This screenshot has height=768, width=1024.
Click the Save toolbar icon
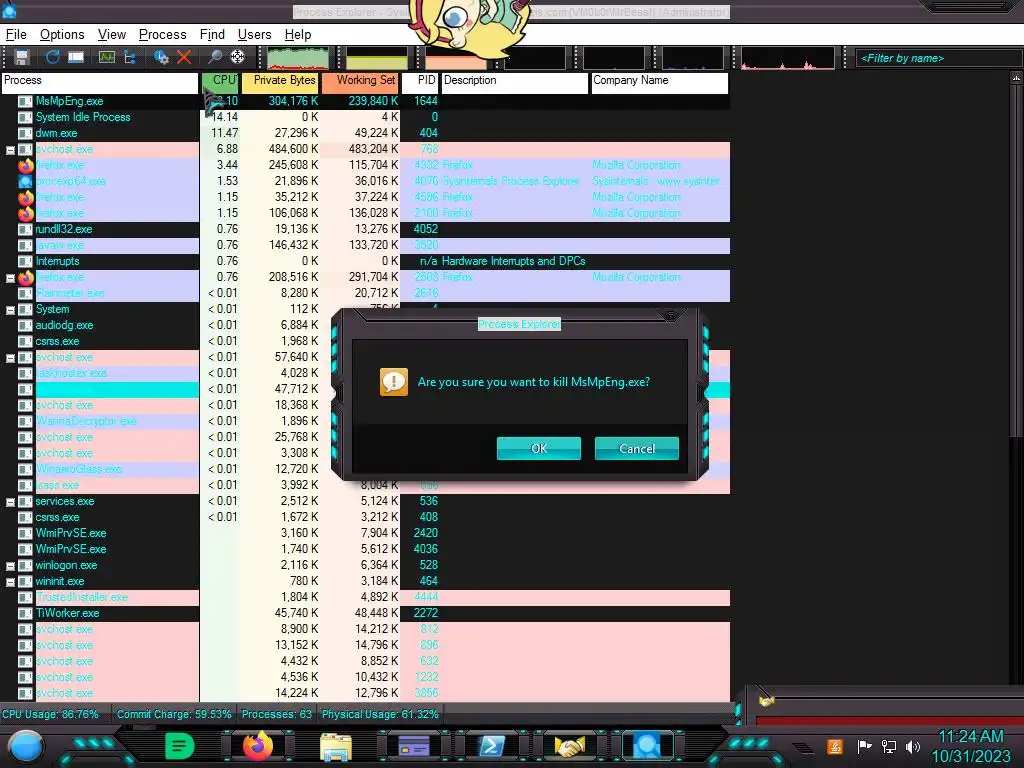pos(22,57)
